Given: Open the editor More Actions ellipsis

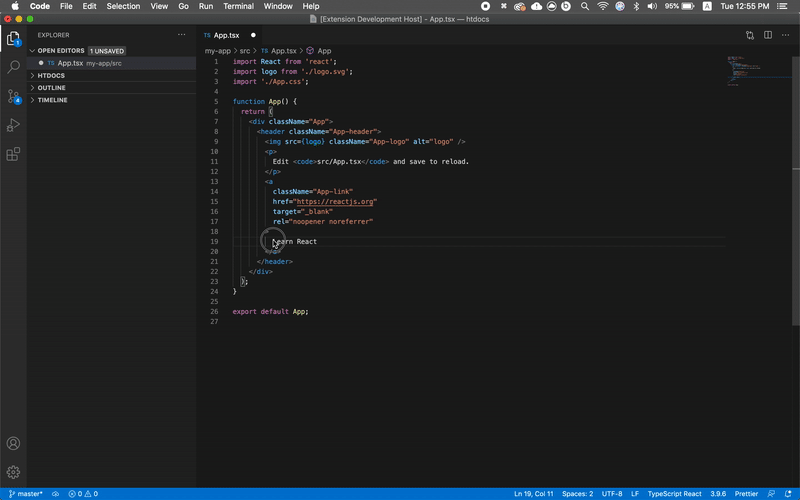Looking at the screenshot, I should pyautogui.click(x=786, y=35).
